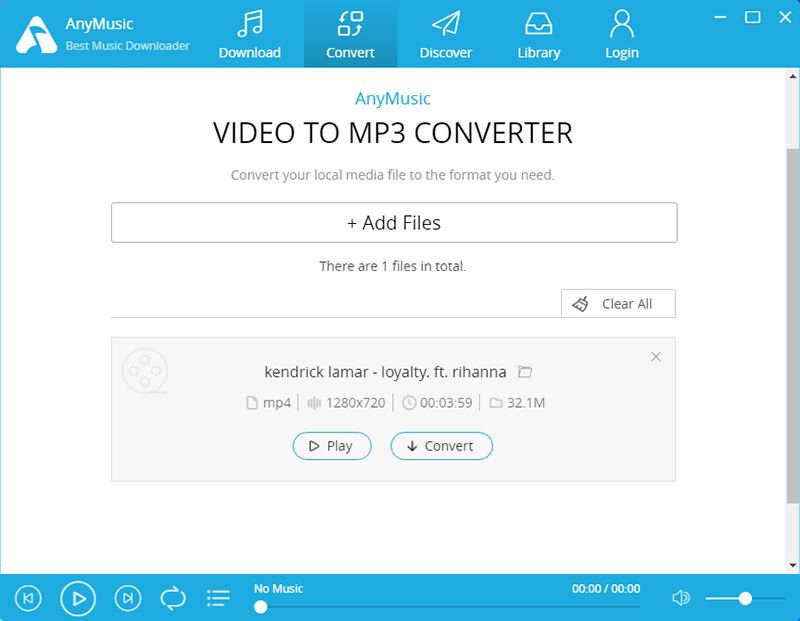Click the Clear All broom icon
800x621 pixels.
tap(581, 304)
